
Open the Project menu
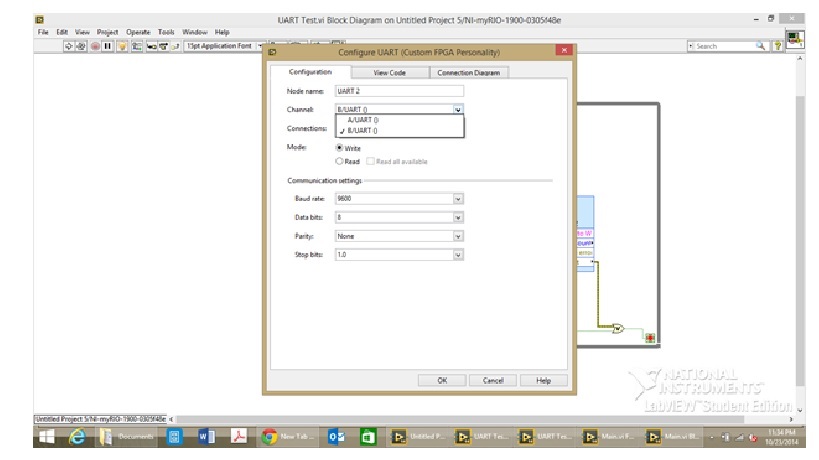[x=107, y=32]
